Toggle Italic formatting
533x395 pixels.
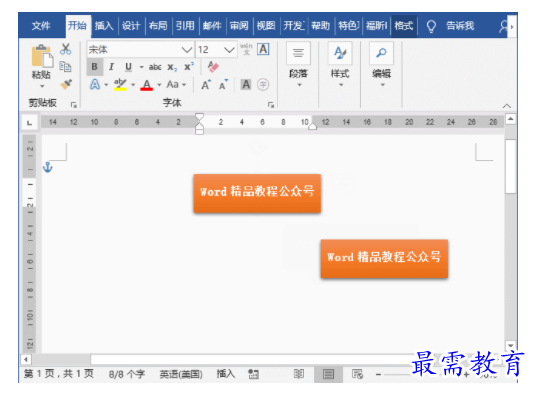click(x=111, y=67)
